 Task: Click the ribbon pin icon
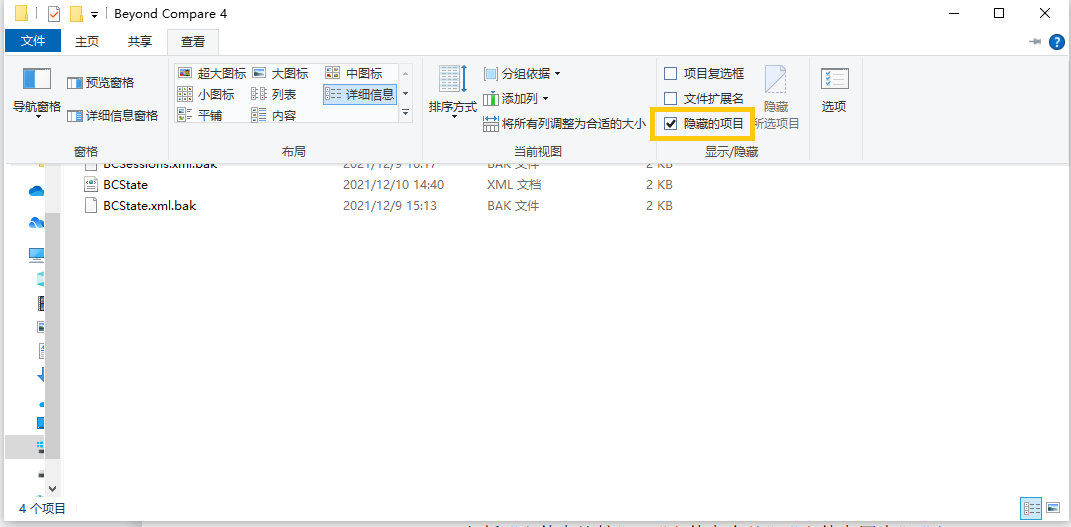pyautogui.click(x=1035, y=42)
